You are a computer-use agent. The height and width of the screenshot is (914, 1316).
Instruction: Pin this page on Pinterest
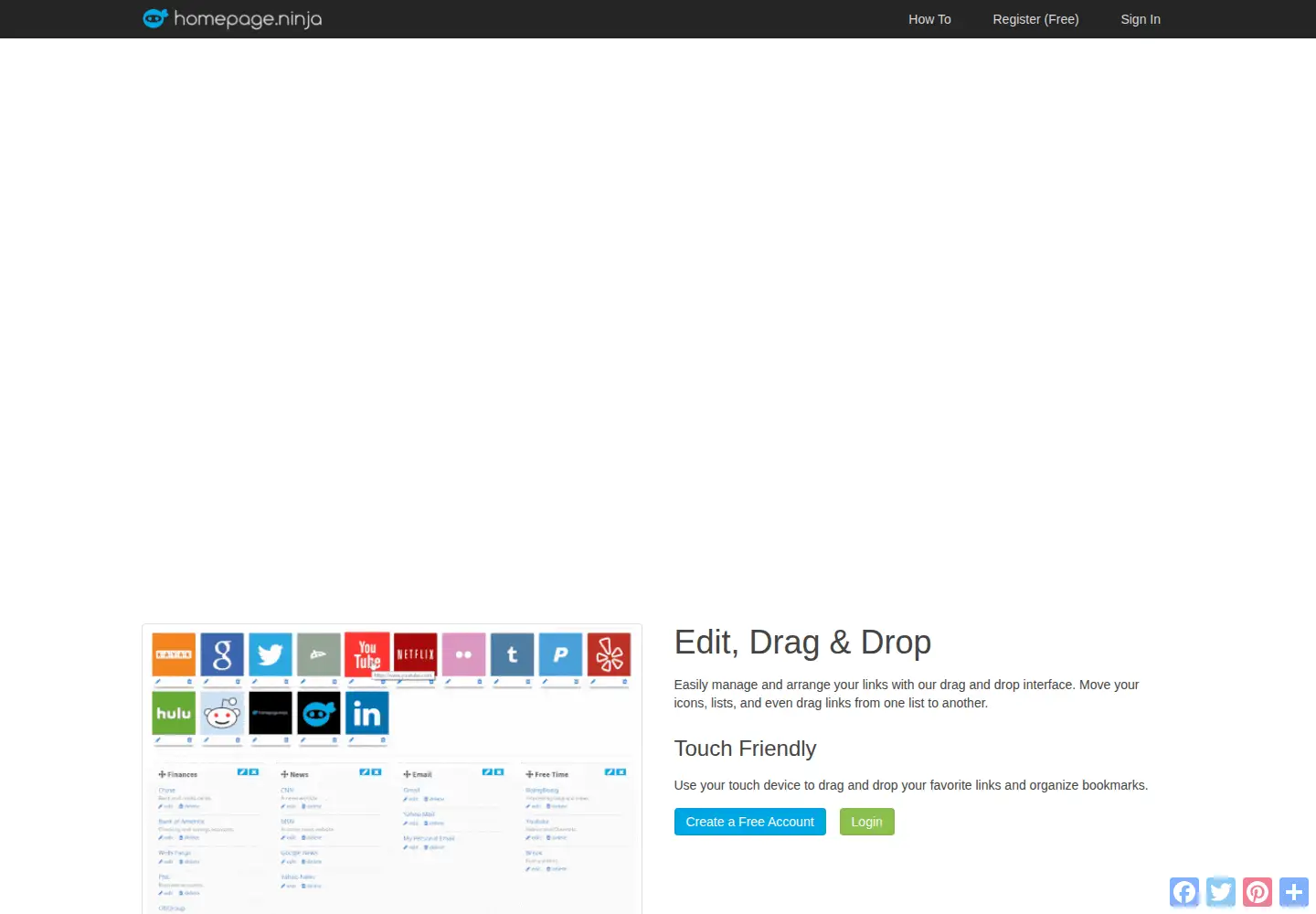point(1258,892)
